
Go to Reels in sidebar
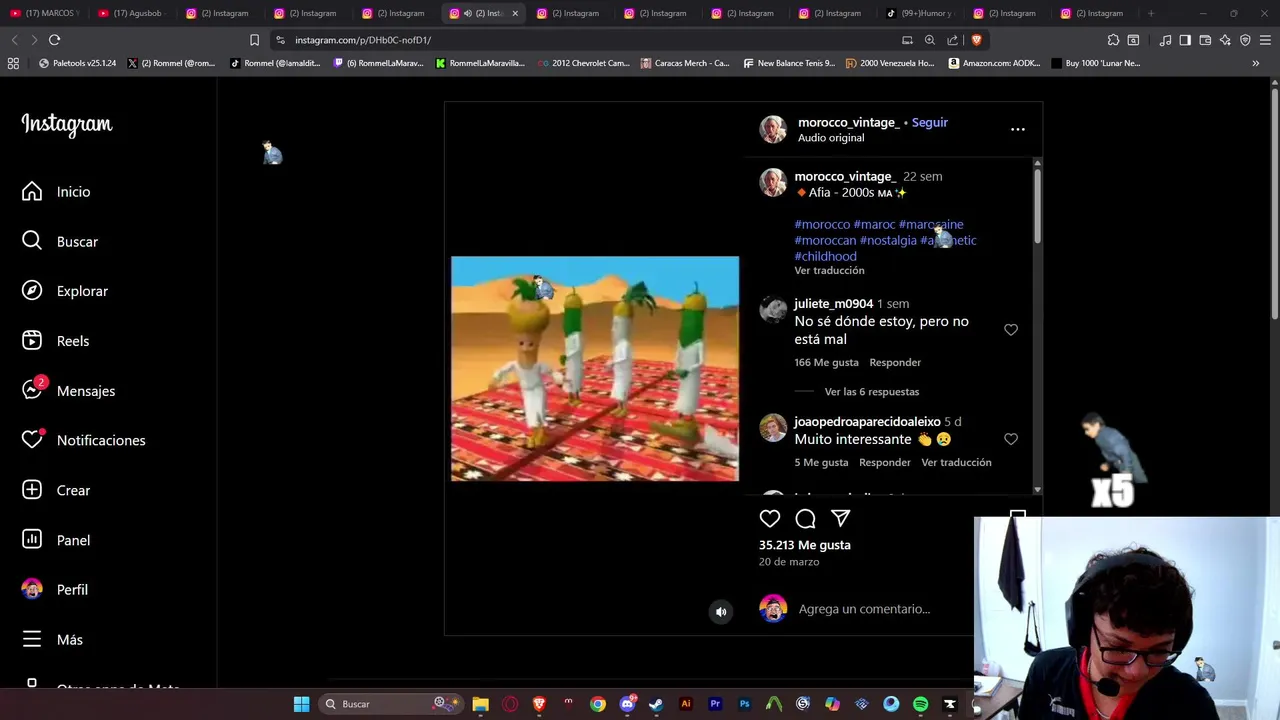point(56,341)
